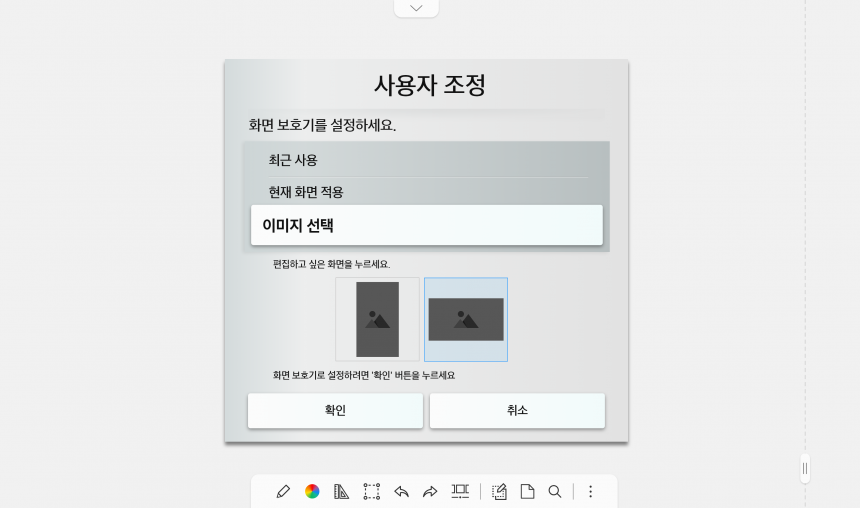Choose the 현재 화면 적용 list option
This screenshot has width=860, height=508.
pyautogui.click(x=427, y=191)
